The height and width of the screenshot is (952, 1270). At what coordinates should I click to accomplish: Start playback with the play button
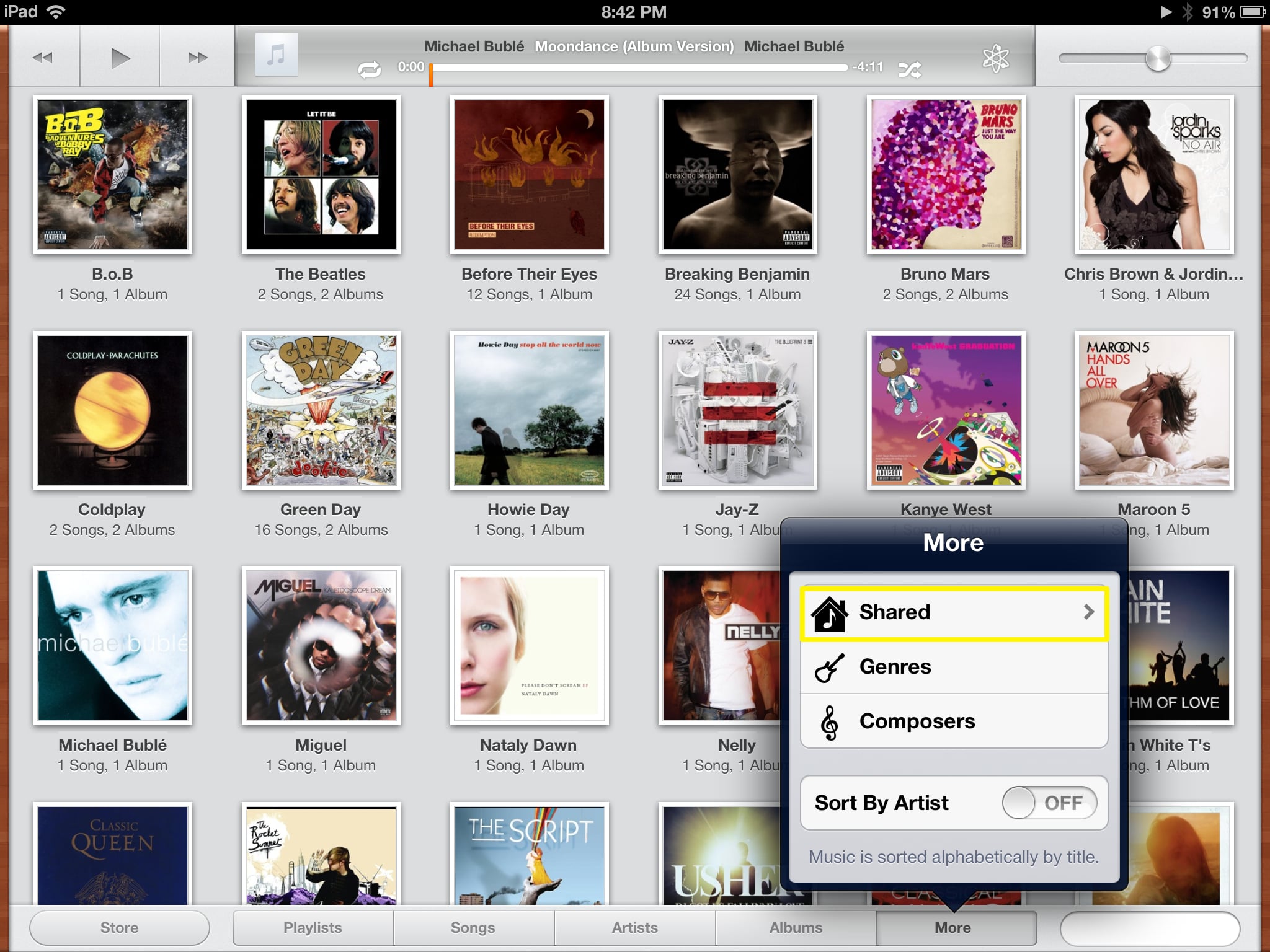pyautogui.click(x=120, y=58)
